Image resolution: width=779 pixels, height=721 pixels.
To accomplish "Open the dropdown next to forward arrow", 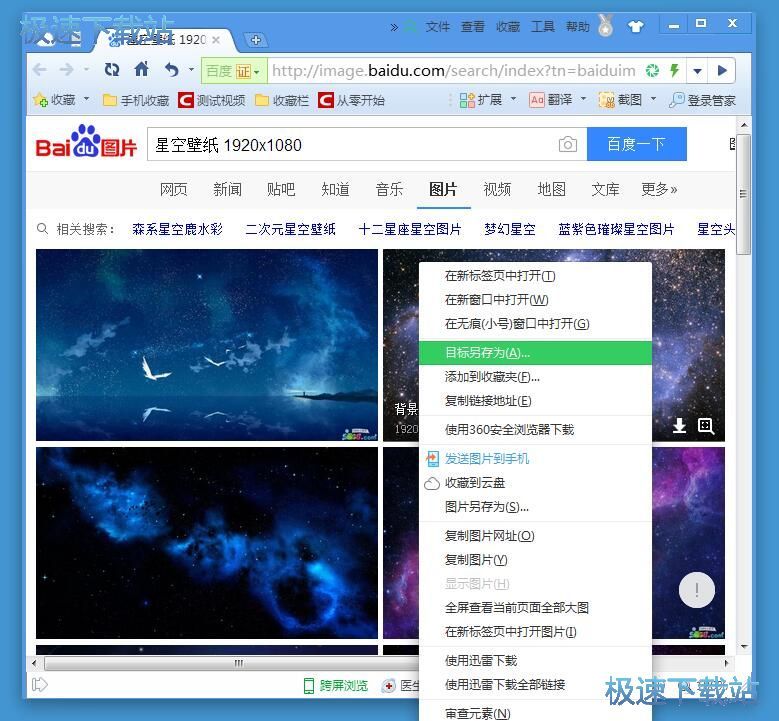I will point(86,70).
